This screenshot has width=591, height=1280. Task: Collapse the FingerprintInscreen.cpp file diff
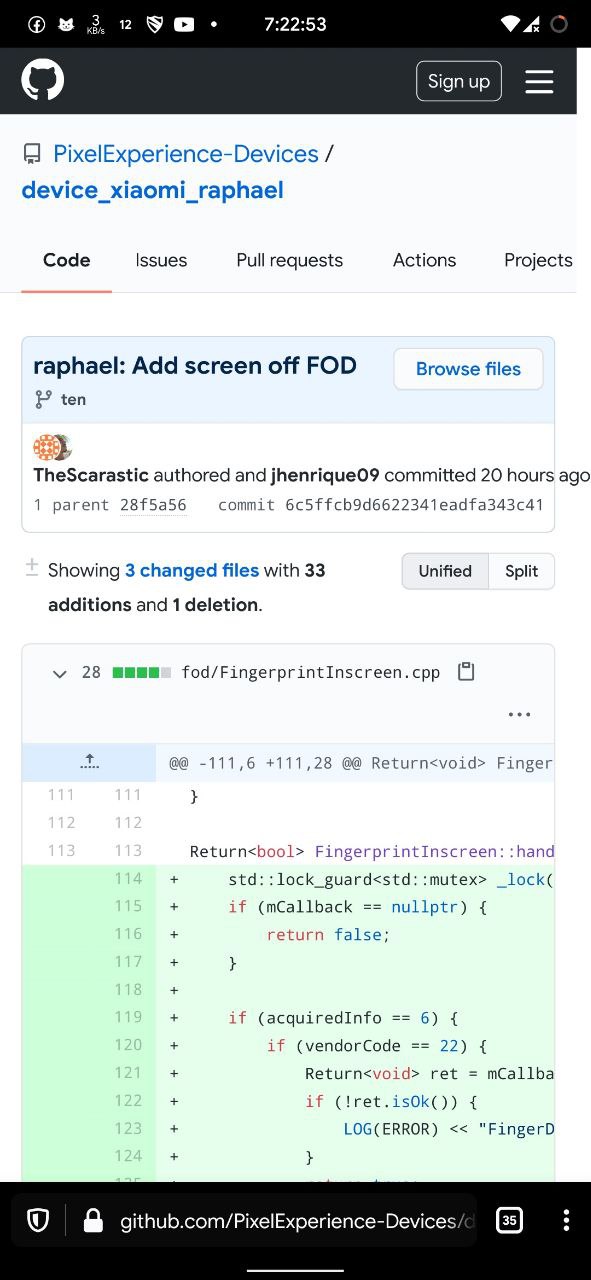59,673
